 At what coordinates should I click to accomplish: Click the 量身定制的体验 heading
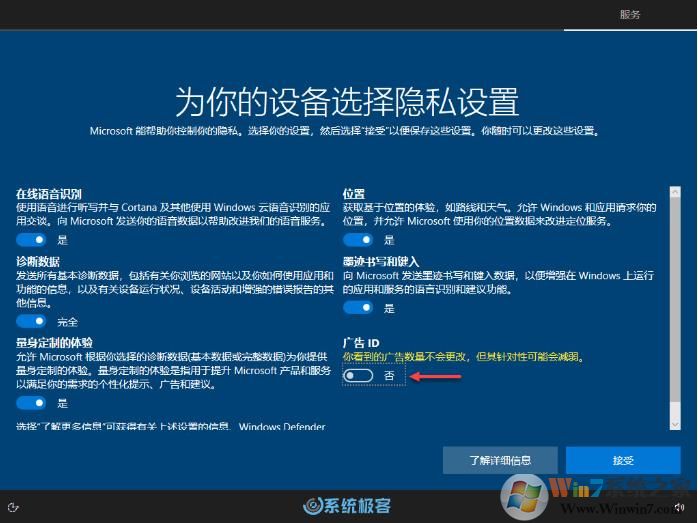point(54,342)
